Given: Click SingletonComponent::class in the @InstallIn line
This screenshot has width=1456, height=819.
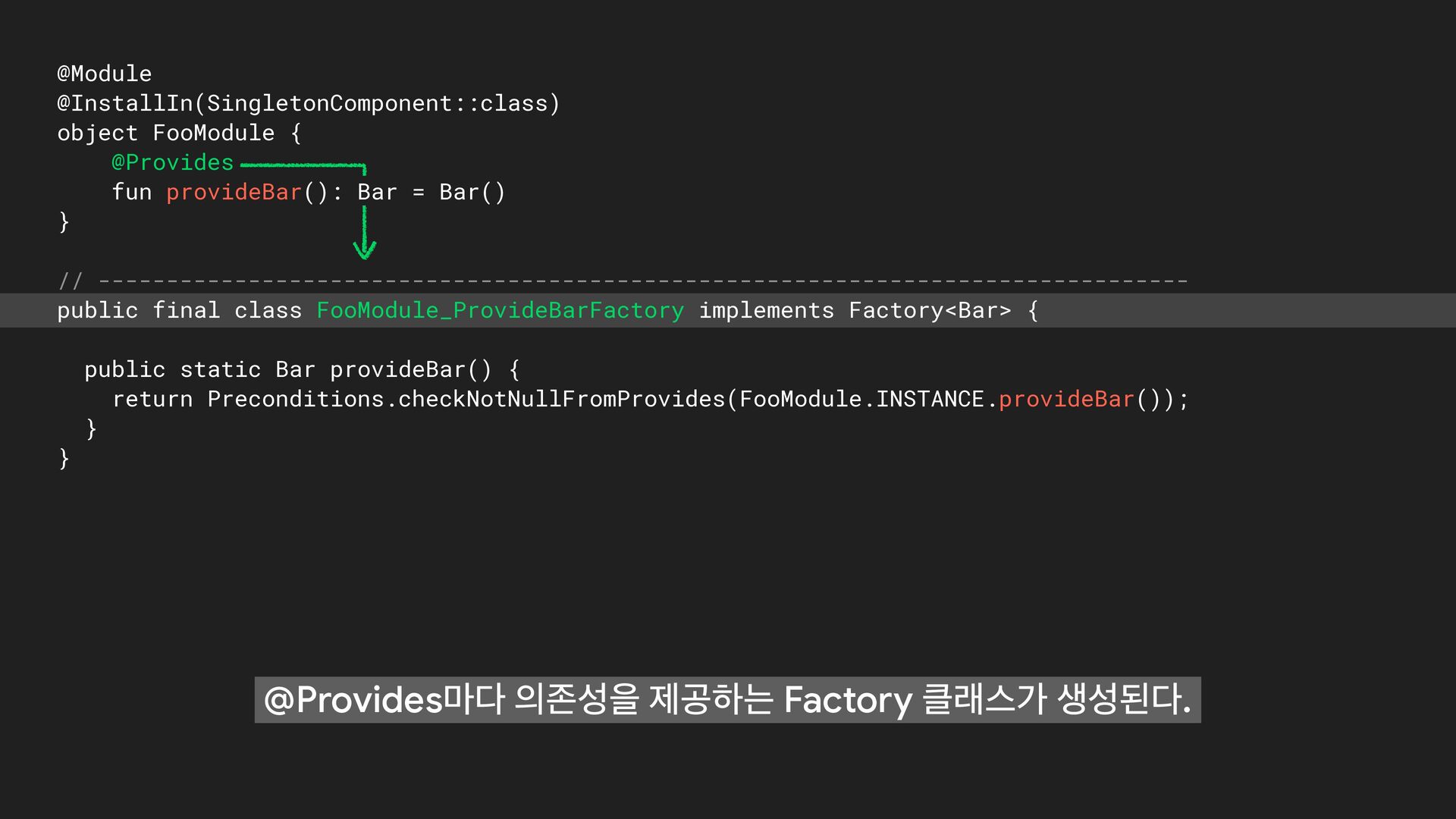Looking at the screenshot, I should pos(377,103).
